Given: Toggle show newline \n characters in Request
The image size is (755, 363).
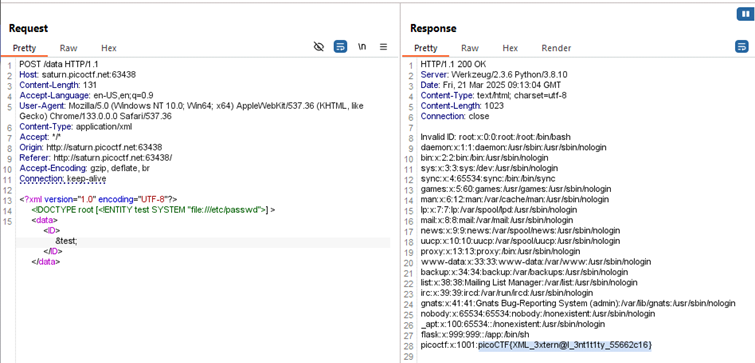Looking at the screenshot, I should click(x=362, y=47).
